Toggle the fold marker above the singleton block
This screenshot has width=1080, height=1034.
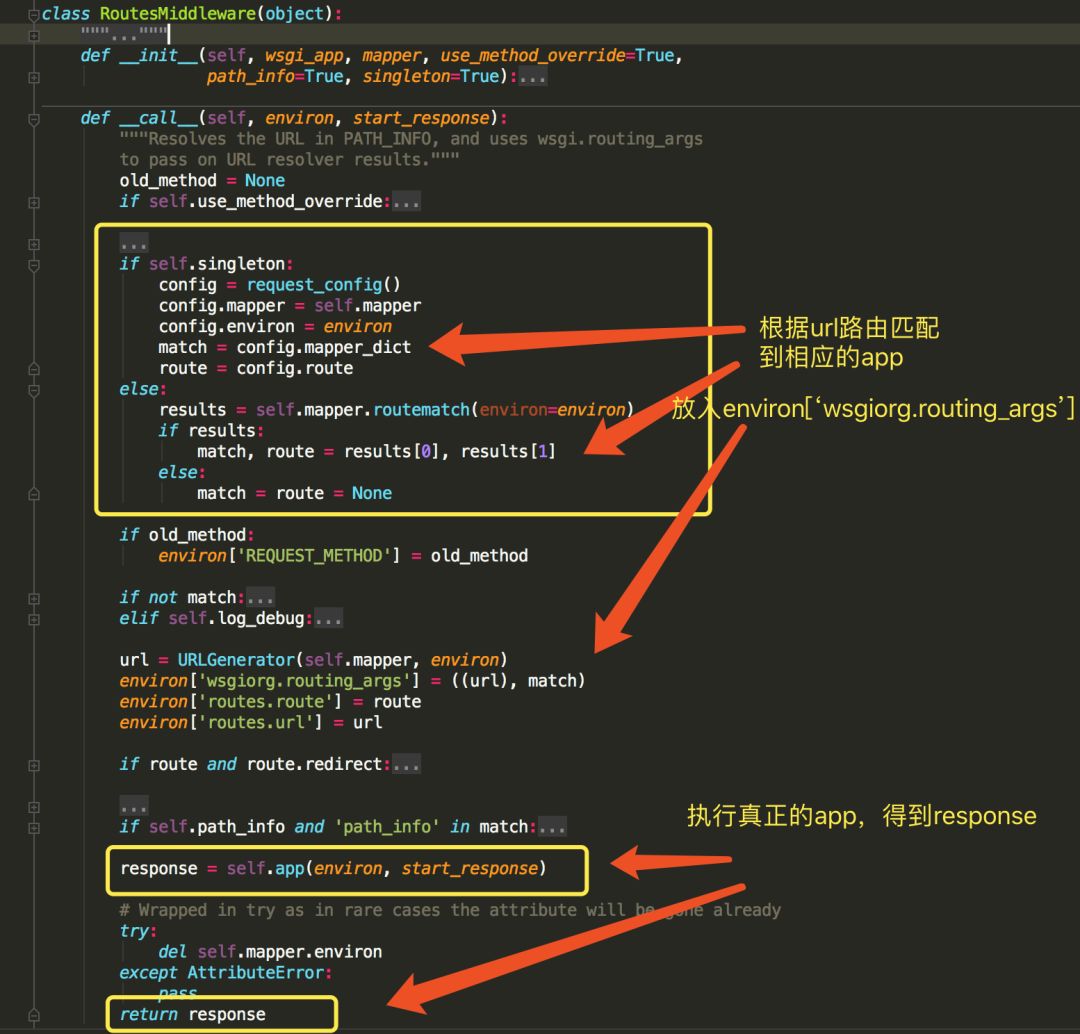(x=33, y=243)
